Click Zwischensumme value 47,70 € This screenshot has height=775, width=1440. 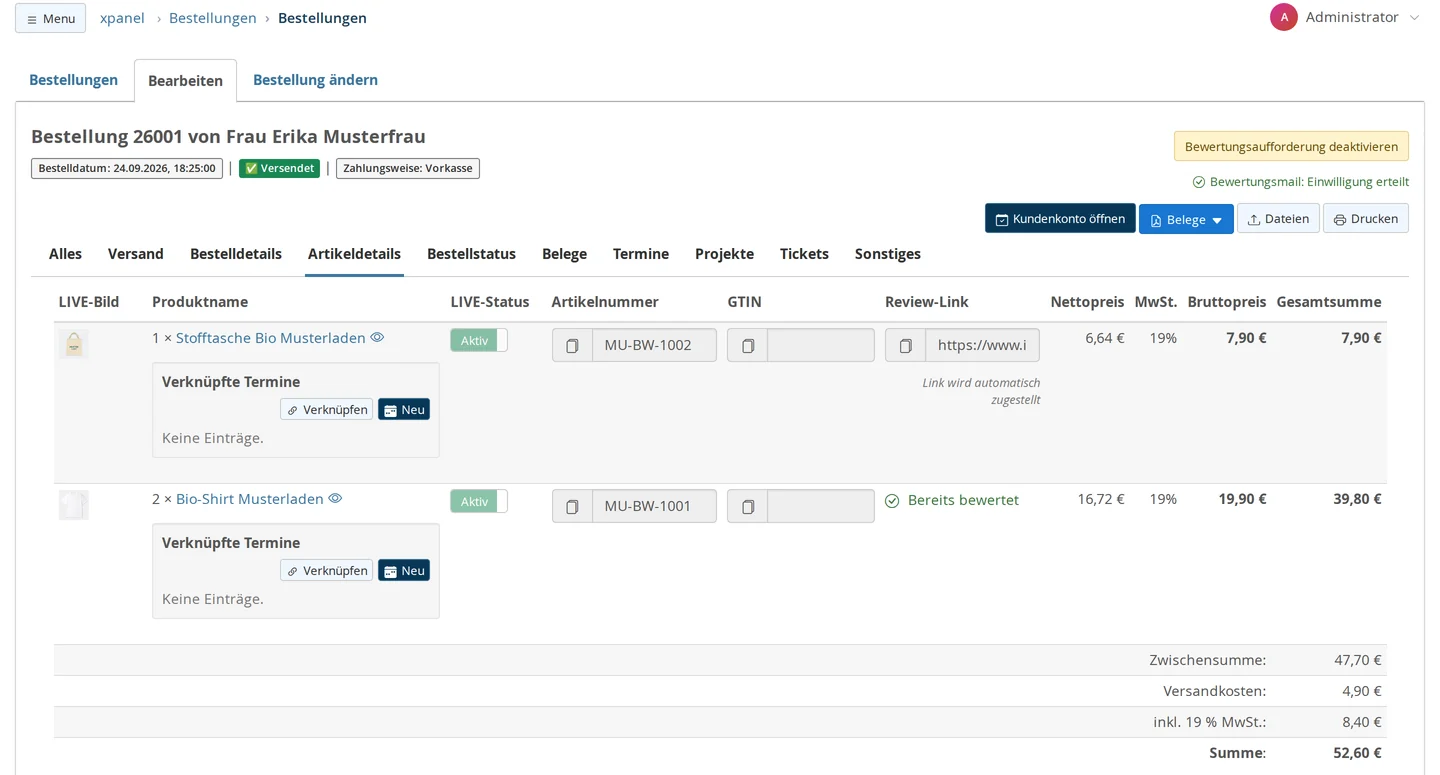[1358, 660]
